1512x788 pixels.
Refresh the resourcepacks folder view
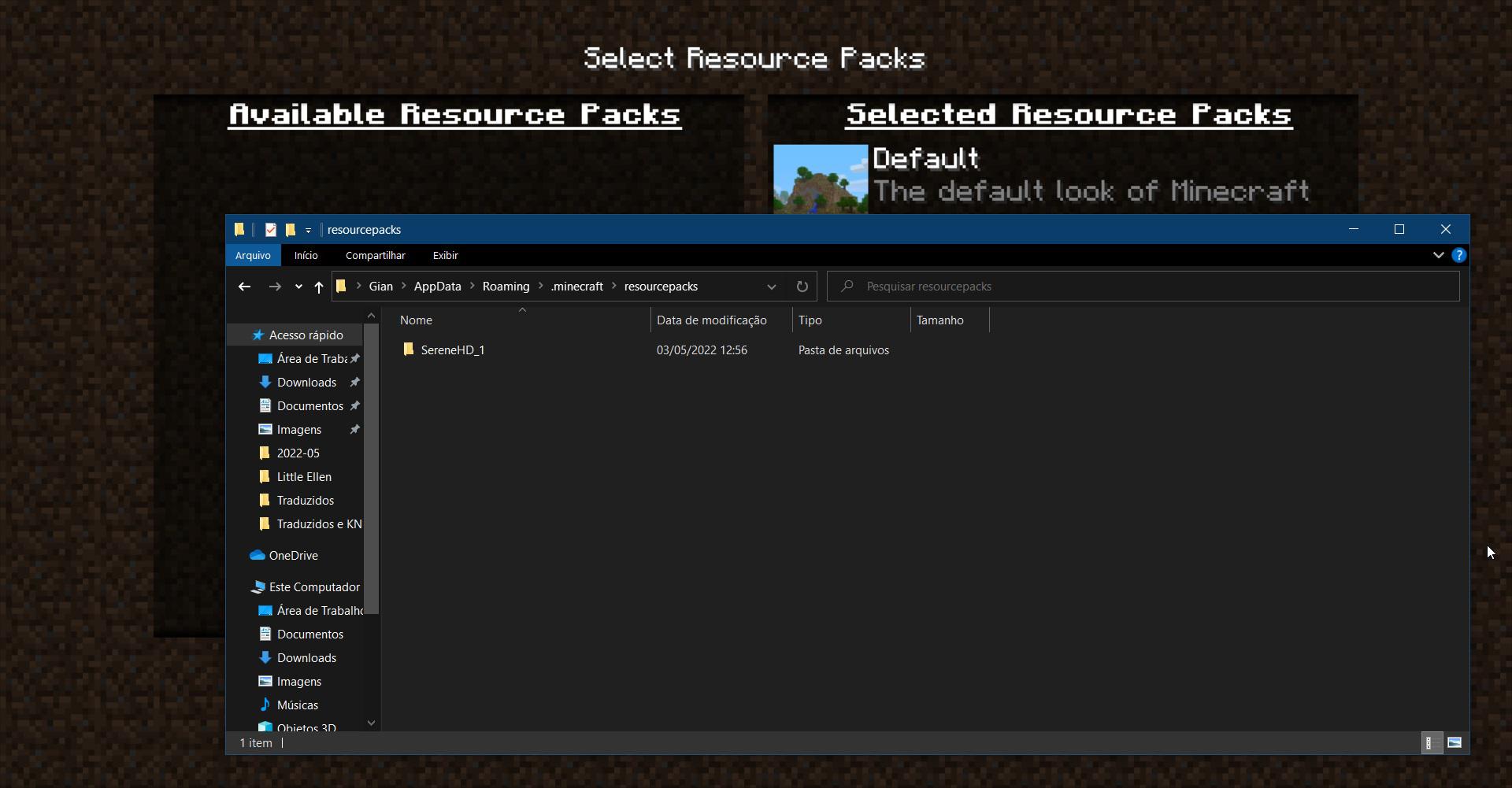[x=802, y=287]
